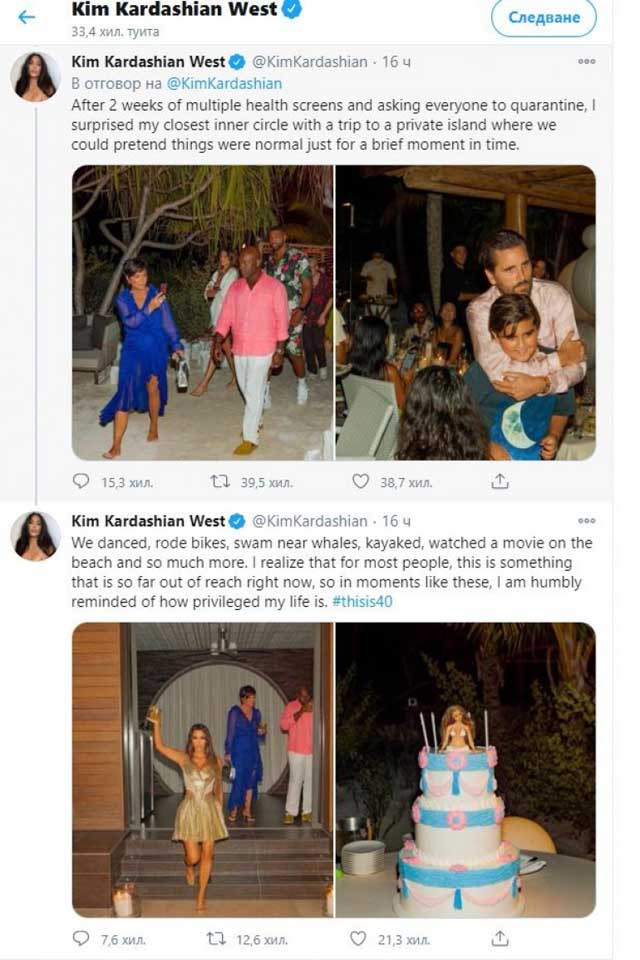This screenshot has width=640, height=960.
Task: Click the Следване follow button
Action: tap(543, 17)
